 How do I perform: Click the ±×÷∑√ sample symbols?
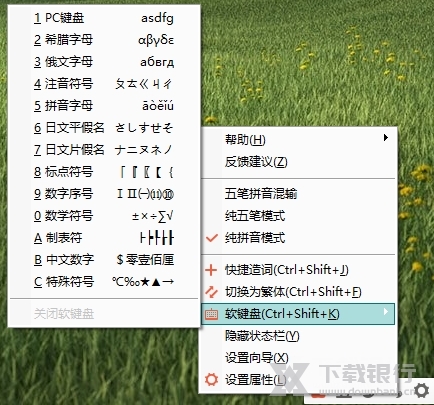152,216
